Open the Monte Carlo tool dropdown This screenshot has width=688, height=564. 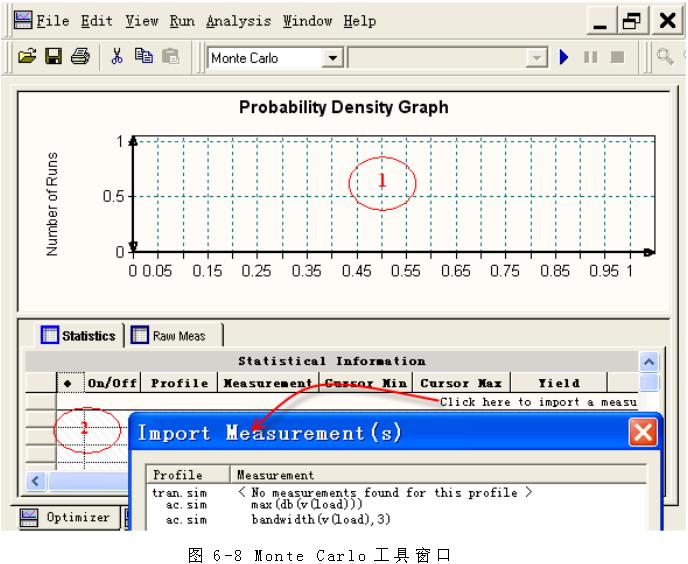pyautogui.click(x=332, y=58)
